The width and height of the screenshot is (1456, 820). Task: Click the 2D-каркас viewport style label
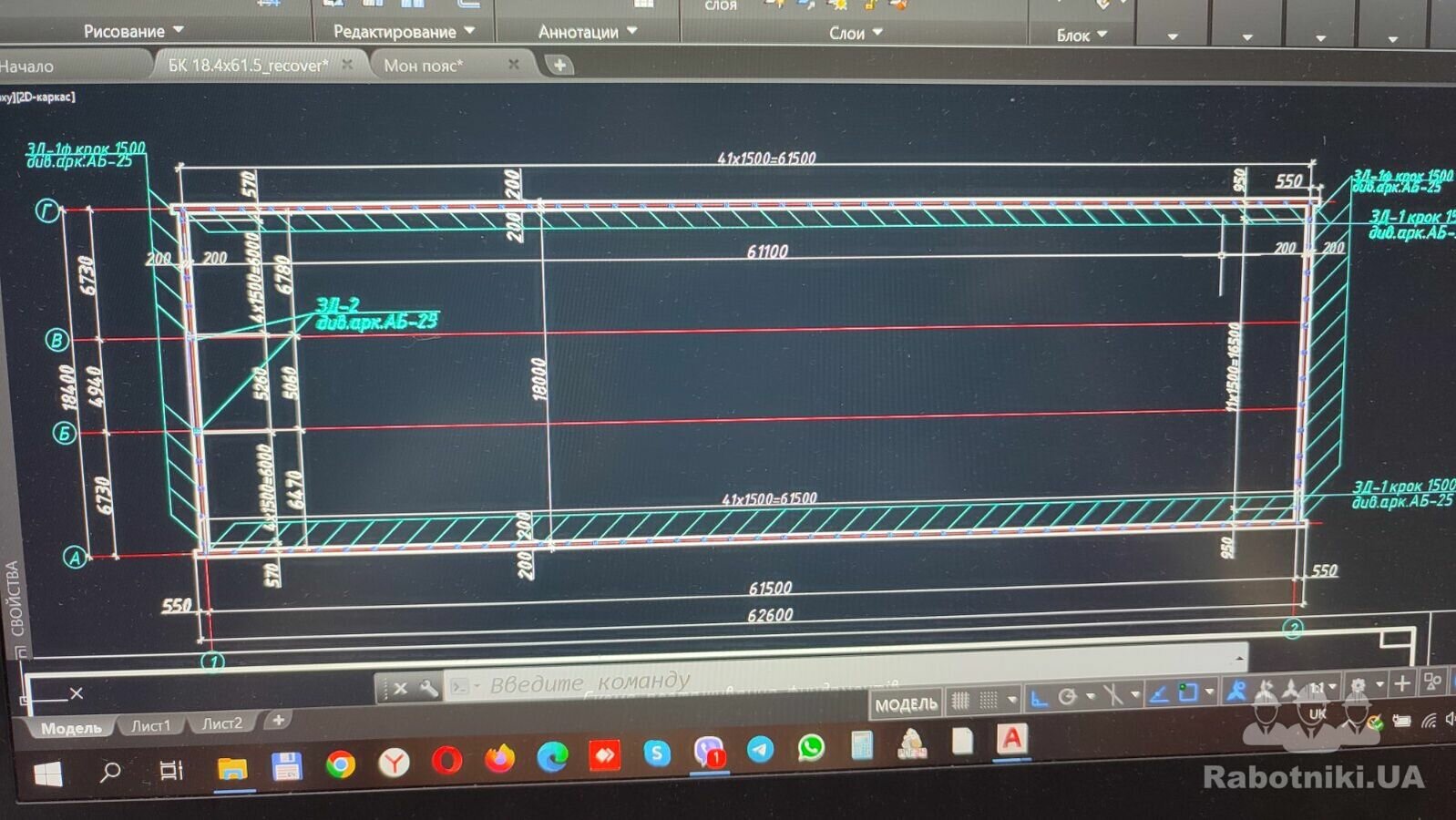tap(45, 97)
